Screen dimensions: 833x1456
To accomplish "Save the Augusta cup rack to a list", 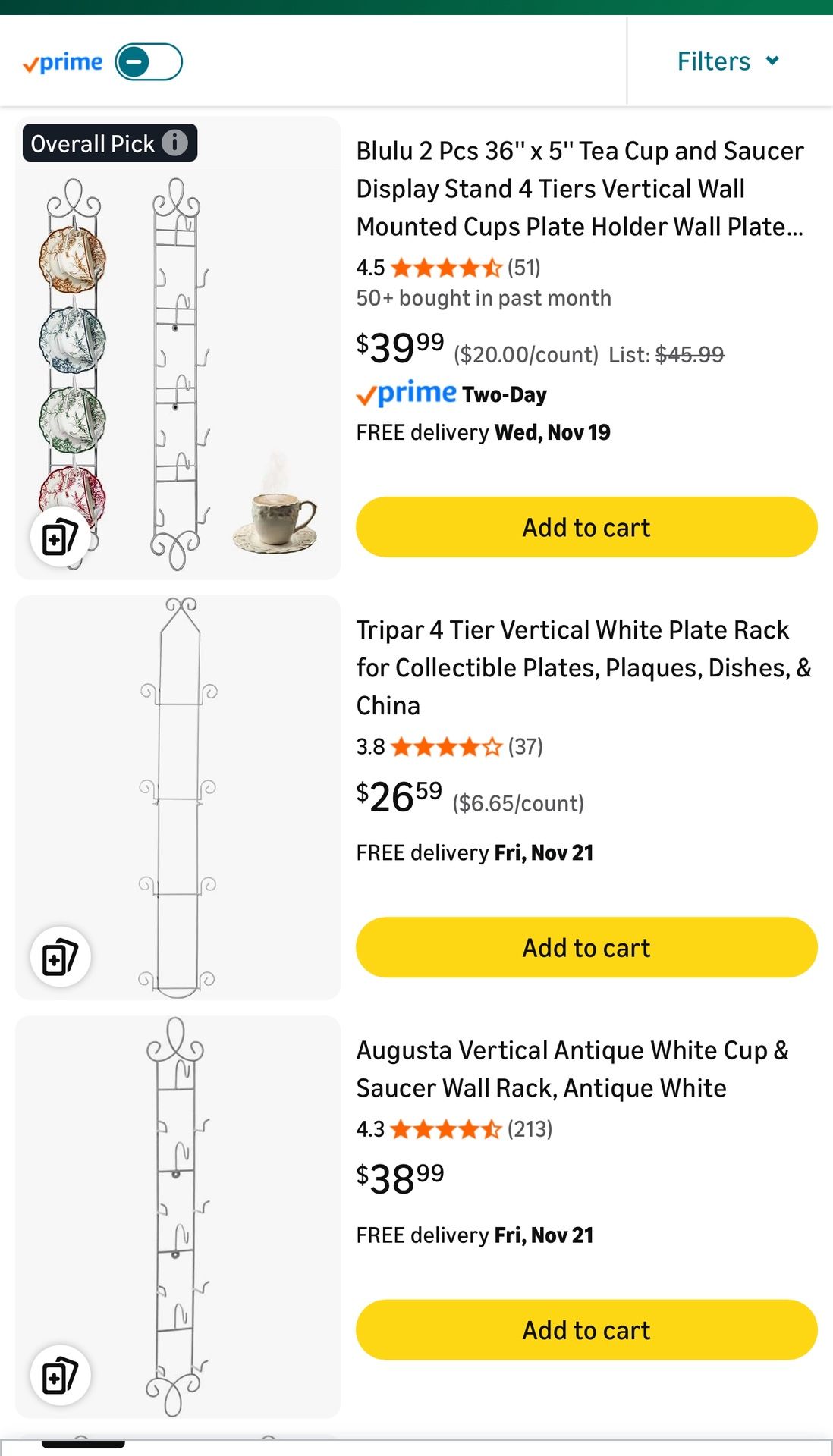I will [60, 1374].
